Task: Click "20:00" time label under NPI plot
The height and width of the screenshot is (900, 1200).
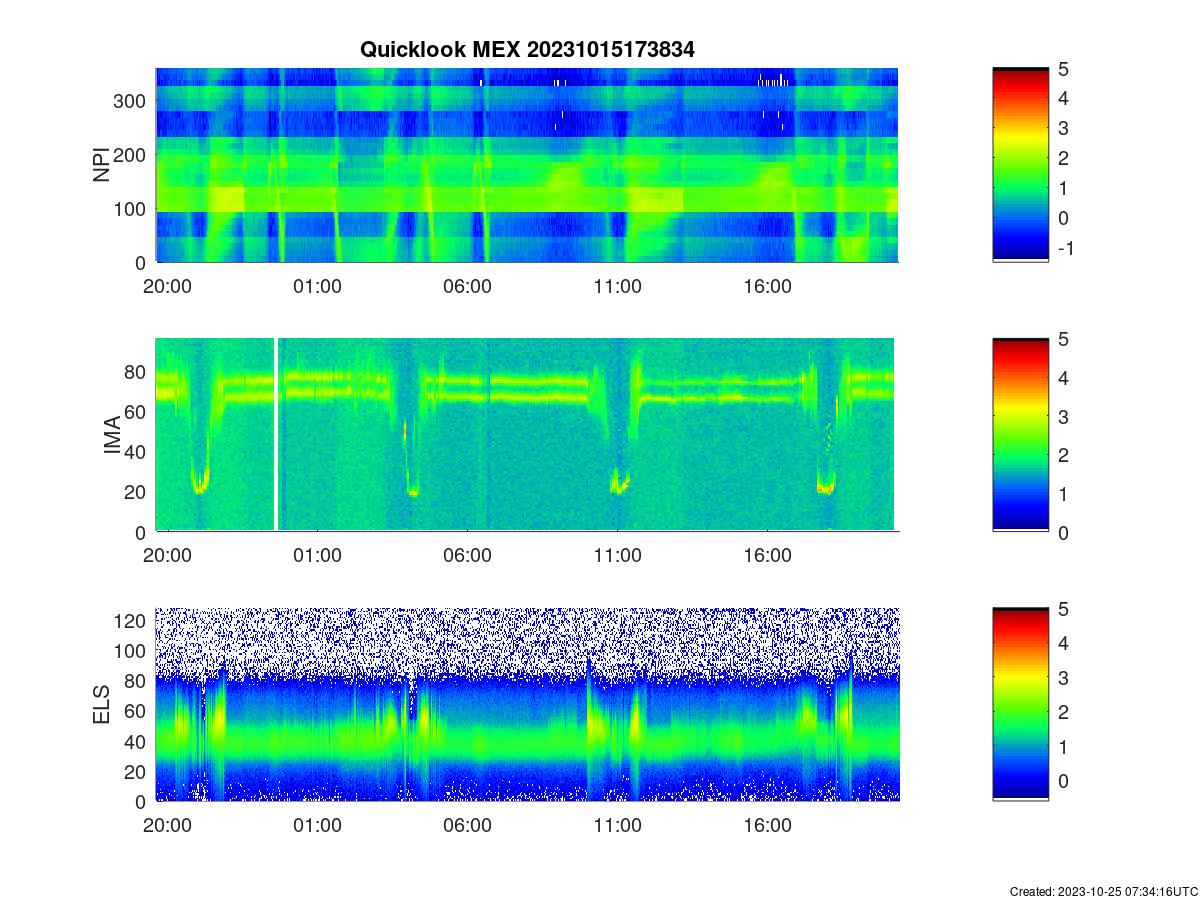Action: [168, 286]
